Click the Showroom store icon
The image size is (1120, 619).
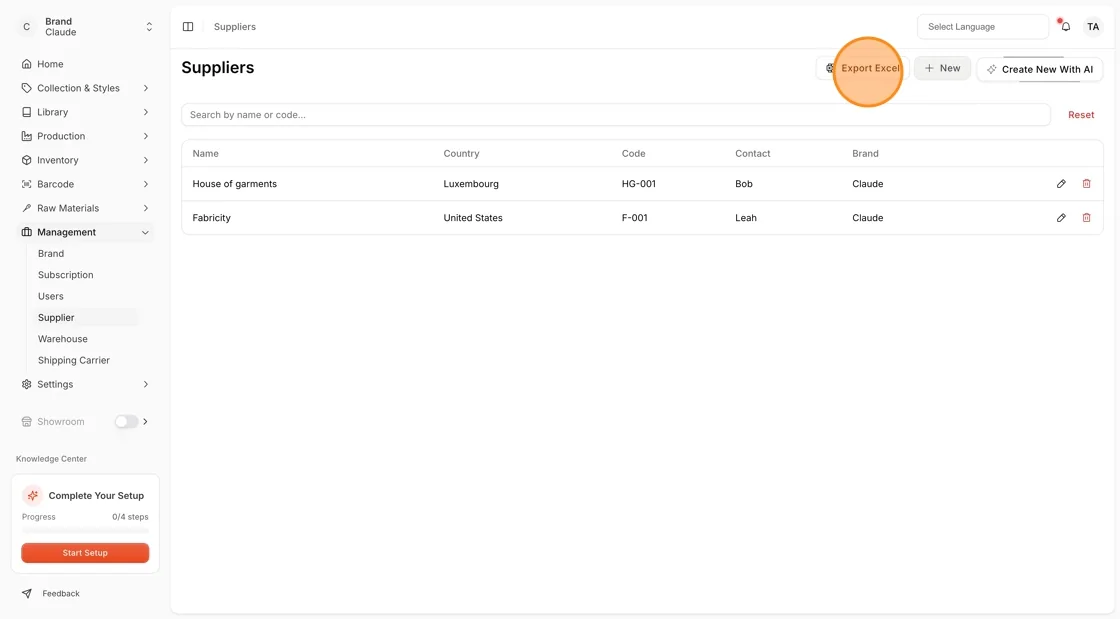tap(26, 421)
